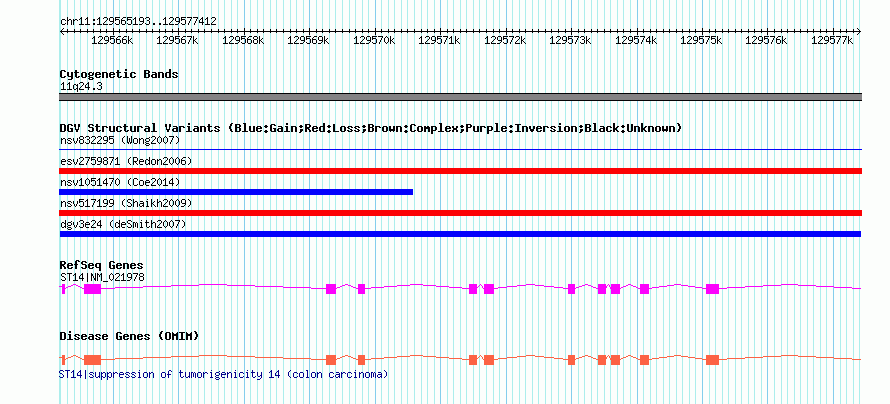The width and height of the screenshot is (890, 404).
Task: Open variant label dgv3e24 (deSmith2007)
Action: 123,224
